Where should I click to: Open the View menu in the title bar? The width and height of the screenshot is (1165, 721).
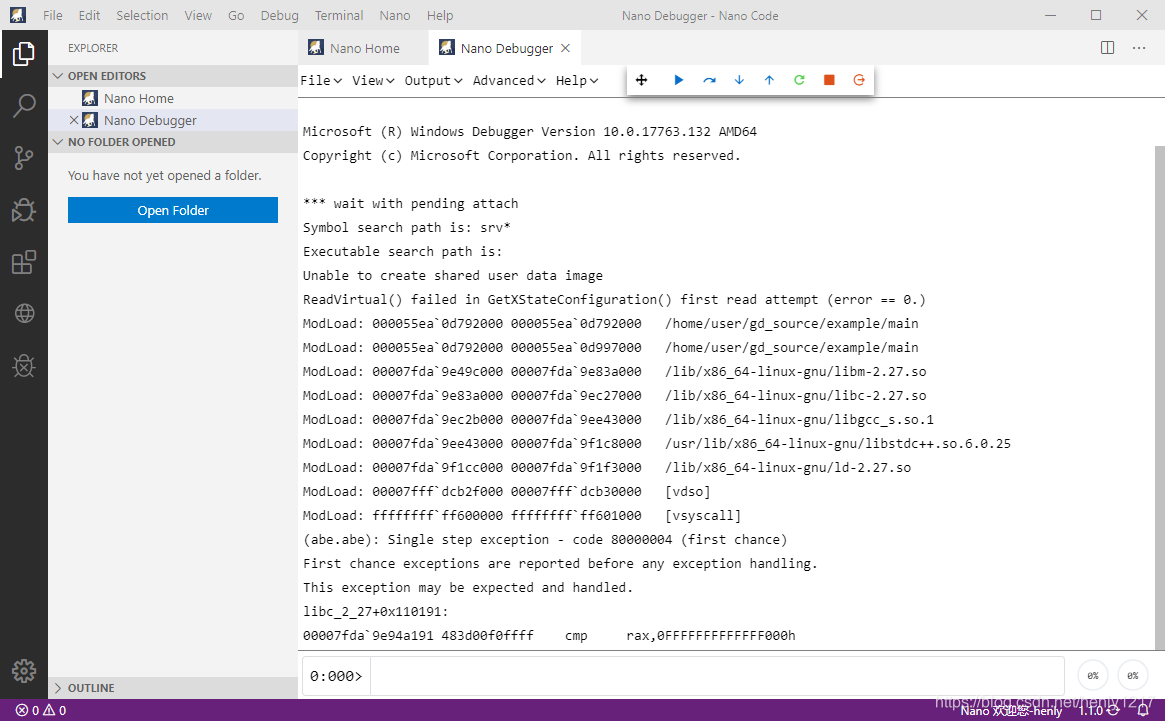click(x=198, y=15)
